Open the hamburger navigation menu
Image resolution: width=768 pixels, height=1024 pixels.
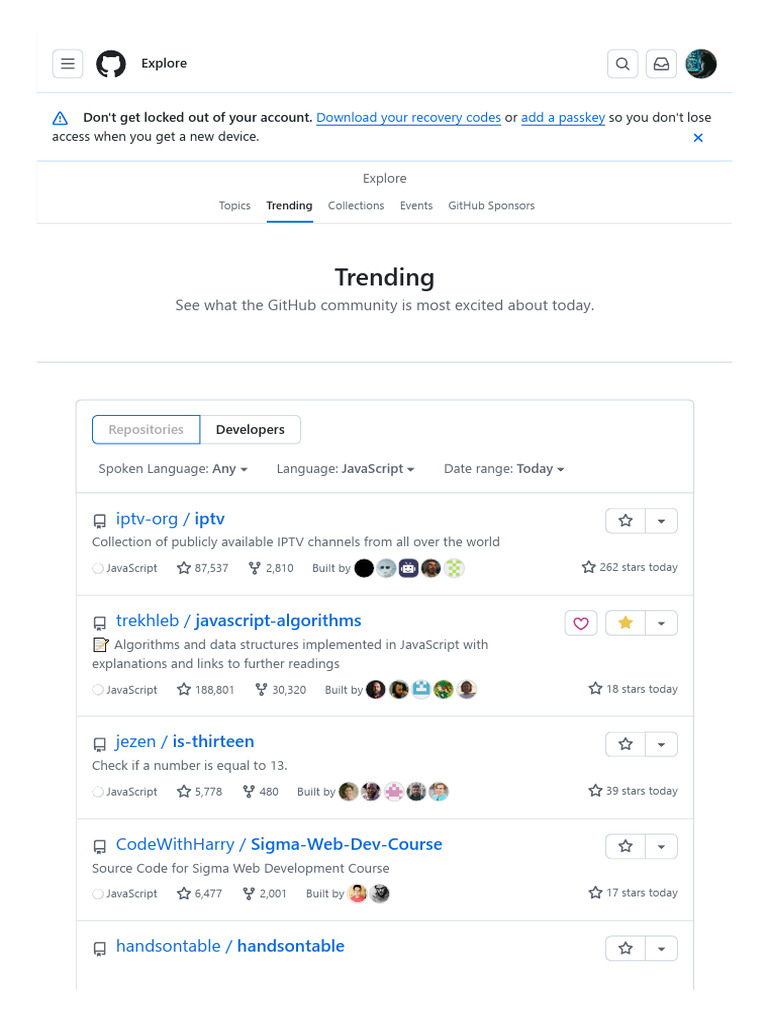[x=67, y=64]
